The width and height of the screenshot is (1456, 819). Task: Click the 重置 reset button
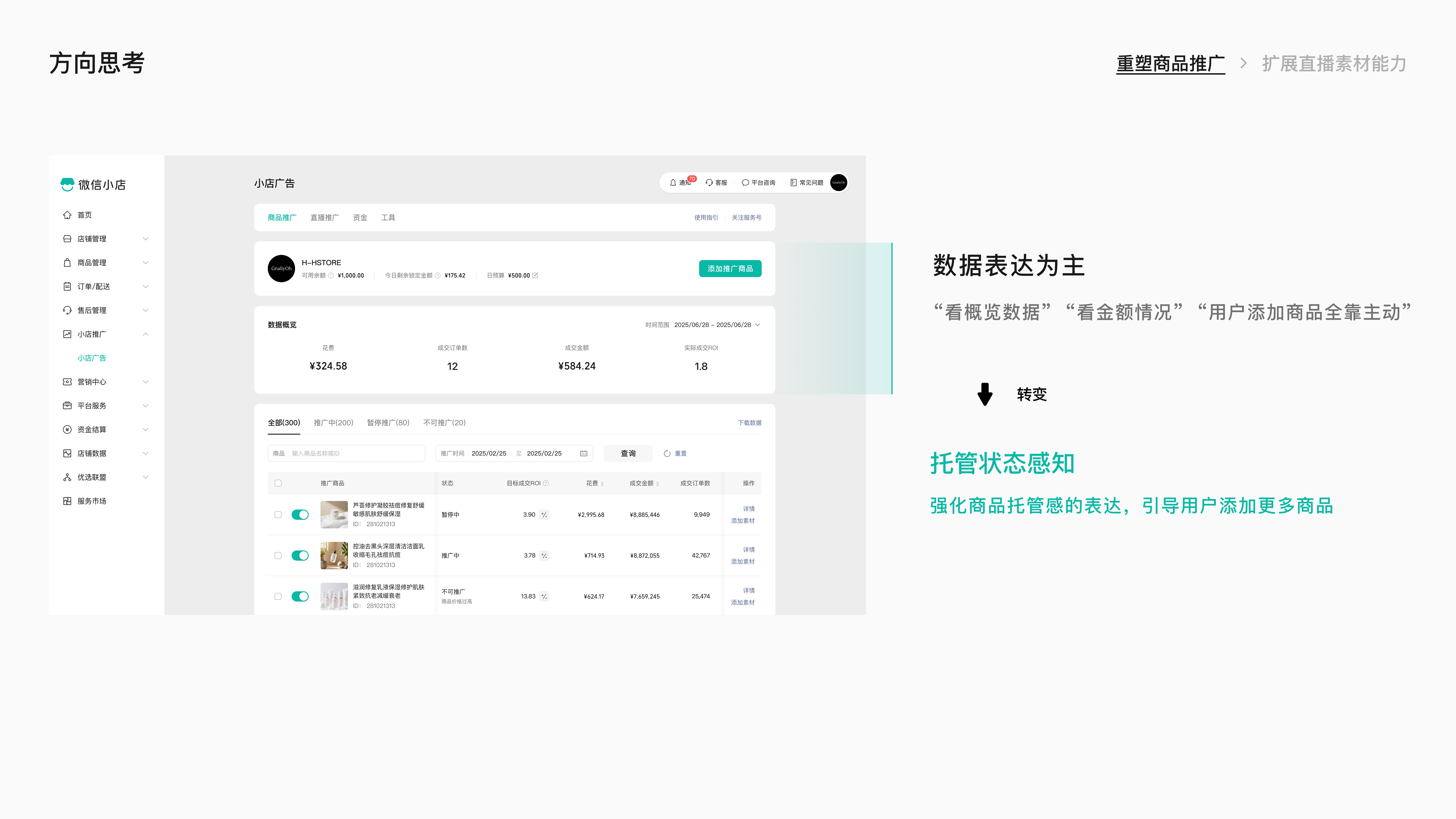tap(675, 453)
